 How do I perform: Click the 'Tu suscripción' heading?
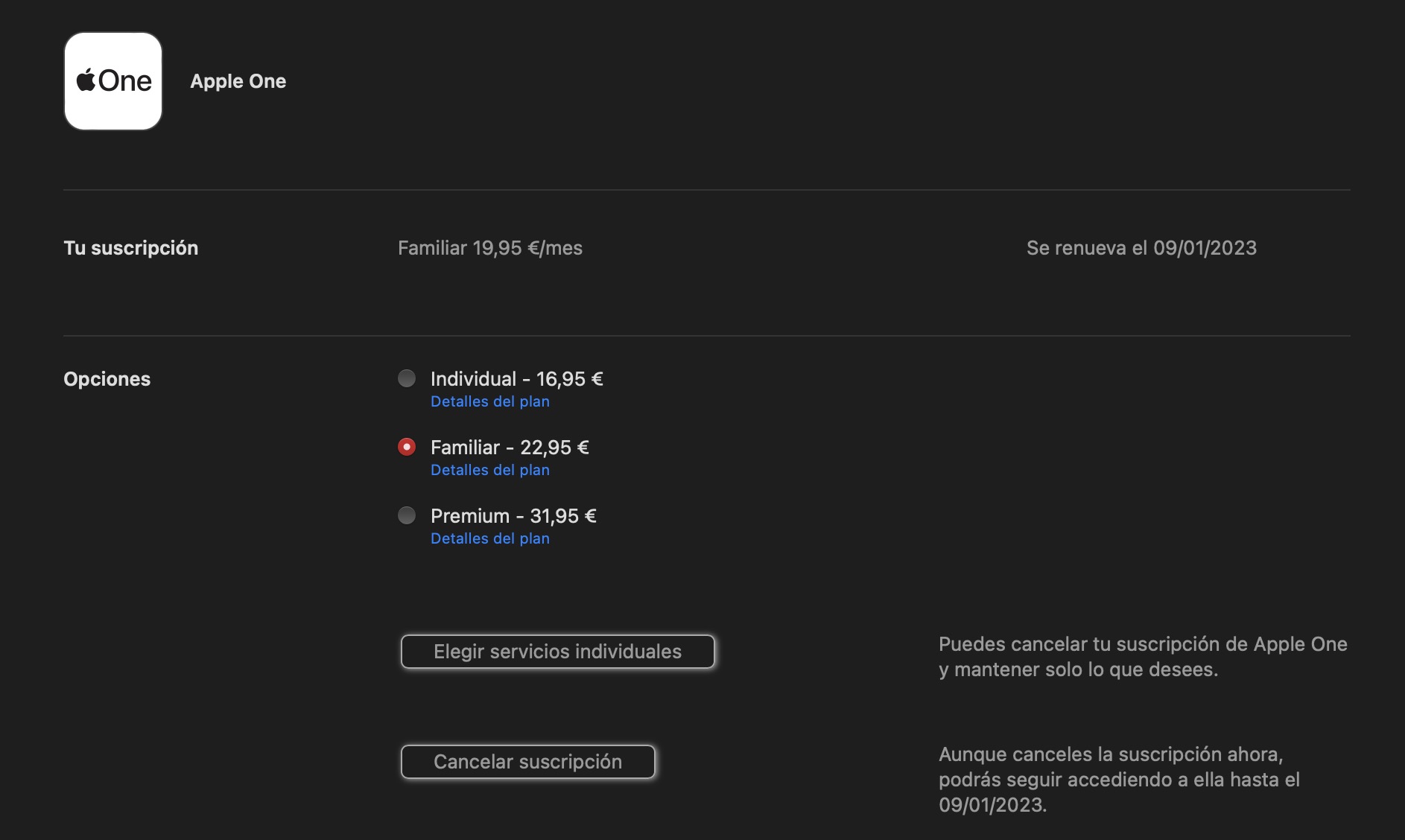[131, 248]
